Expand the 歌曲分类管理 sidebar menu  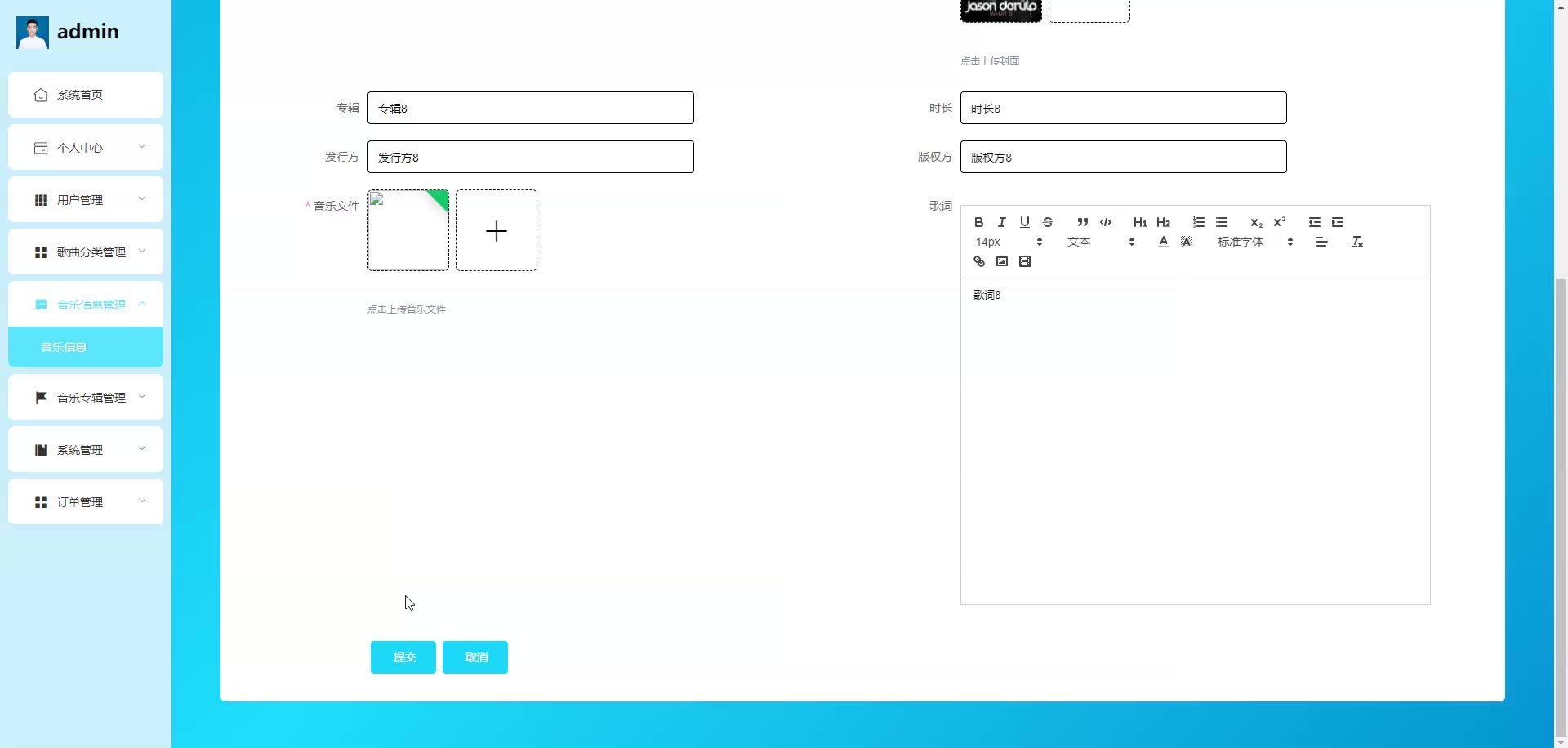point(86,252)
